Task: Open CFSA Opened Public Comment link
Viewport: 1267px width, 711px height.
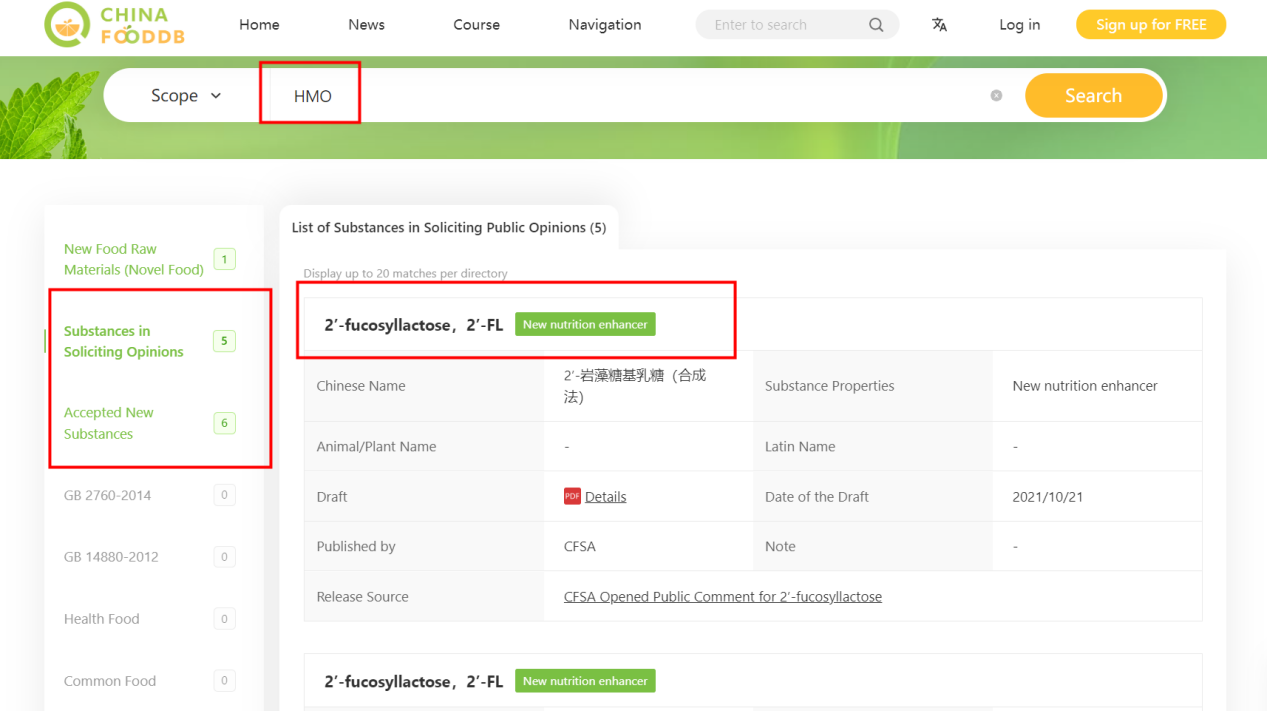Action: coord(722,596)
